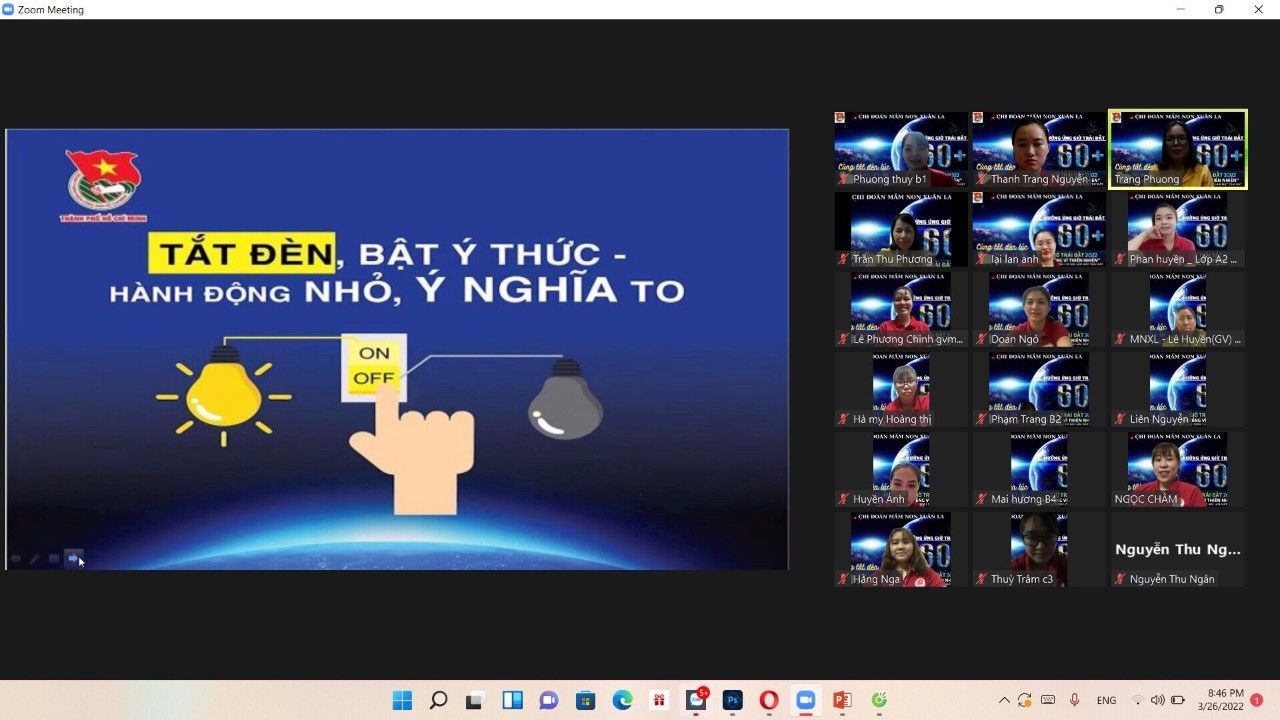Select Trang Phuong's video tile
This screenshot has height=720, width=1280.
coord(1177,149)
